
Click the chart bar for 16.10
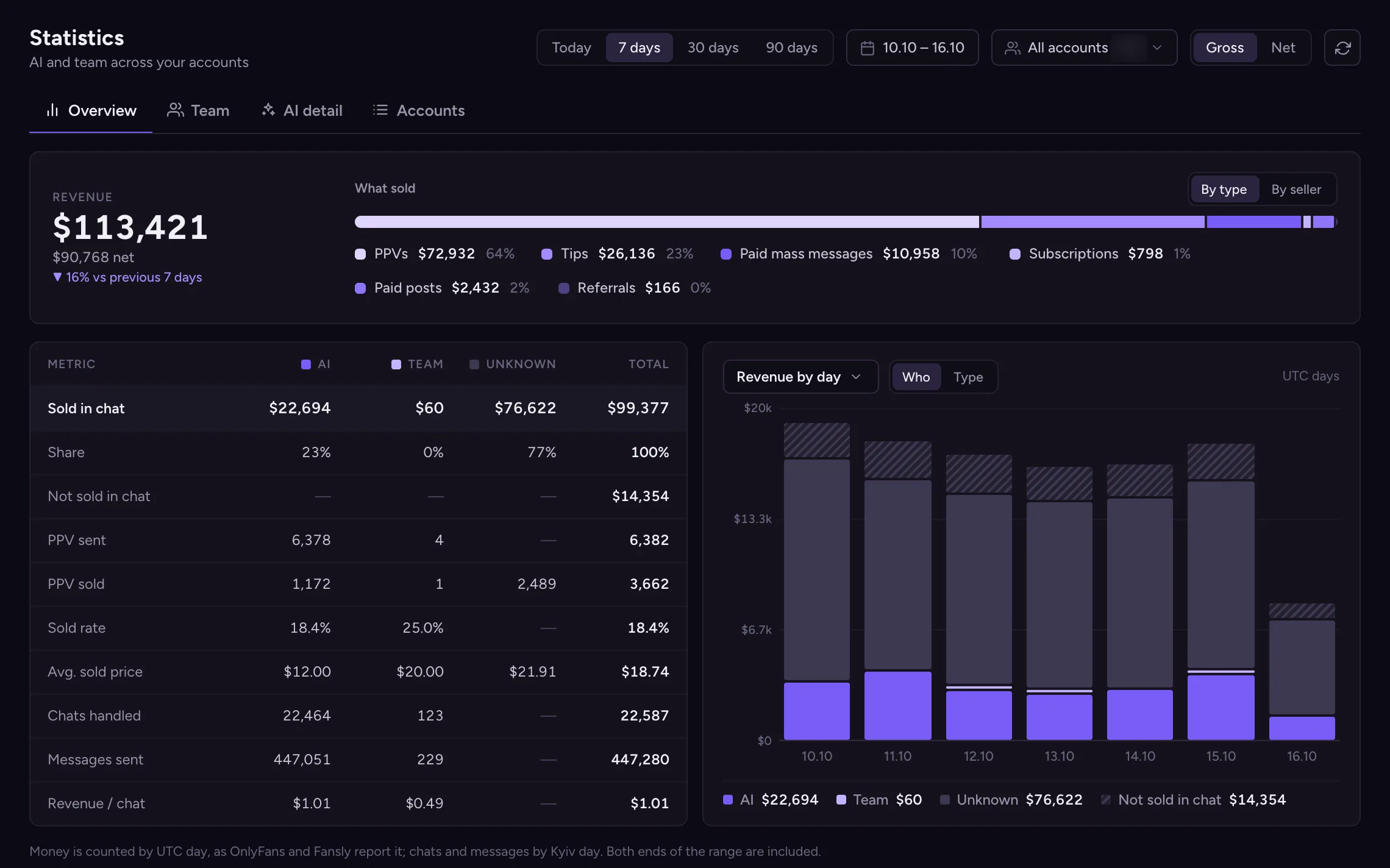click(x=1302, y=672)
